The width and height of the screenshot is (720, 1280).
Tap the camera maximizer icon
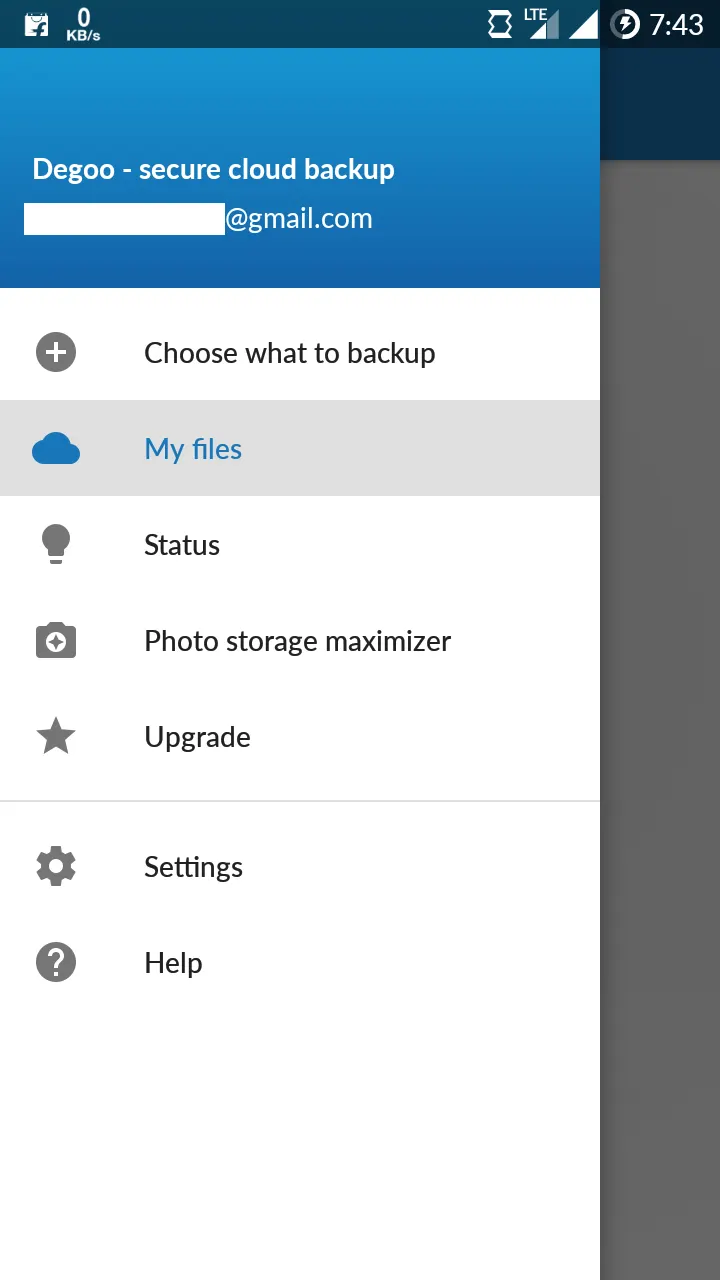point(56,640)
